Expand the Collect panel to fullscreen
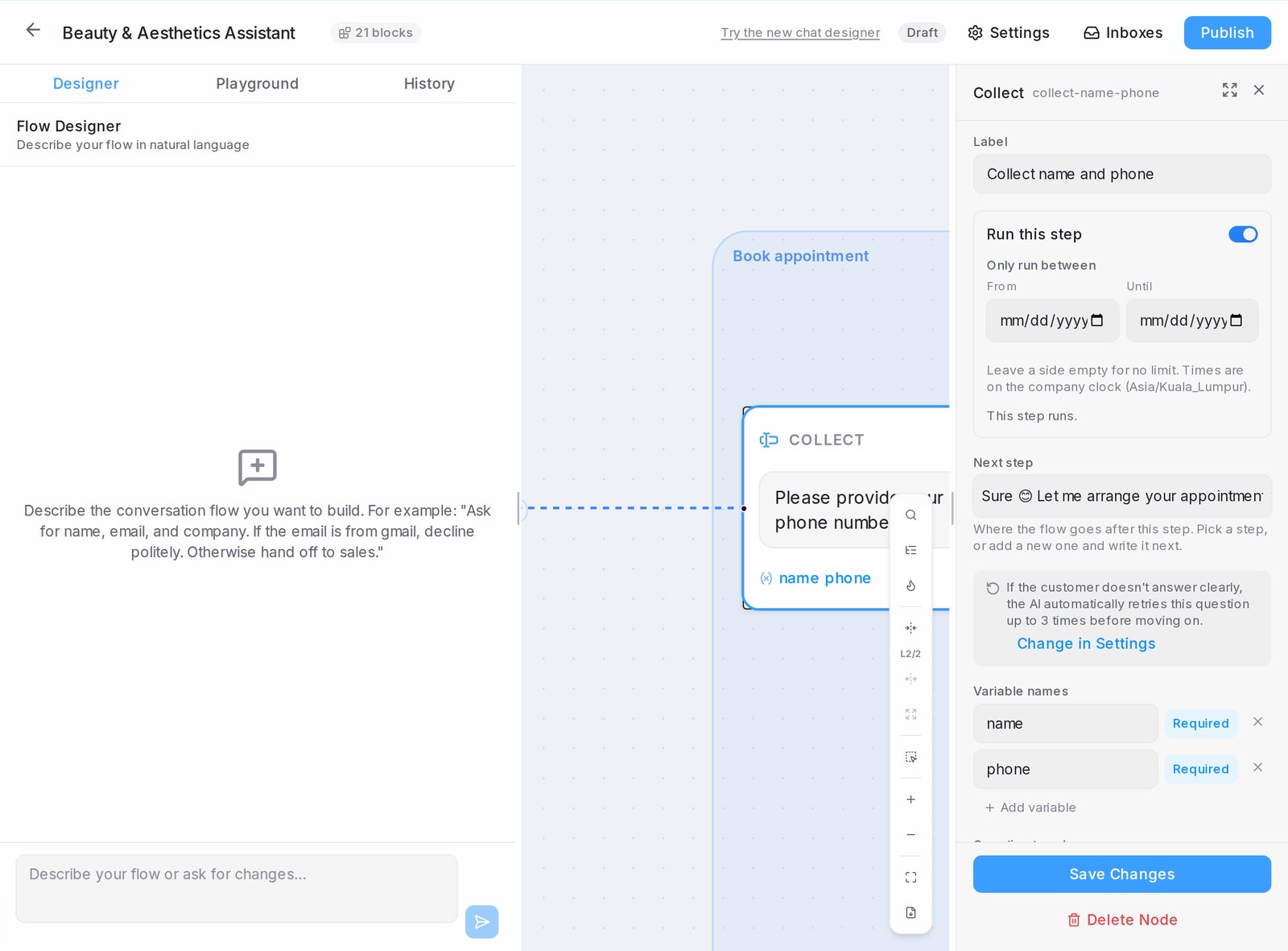The height and width of the screenshot is (951, 1288). tap(1229, 90)
